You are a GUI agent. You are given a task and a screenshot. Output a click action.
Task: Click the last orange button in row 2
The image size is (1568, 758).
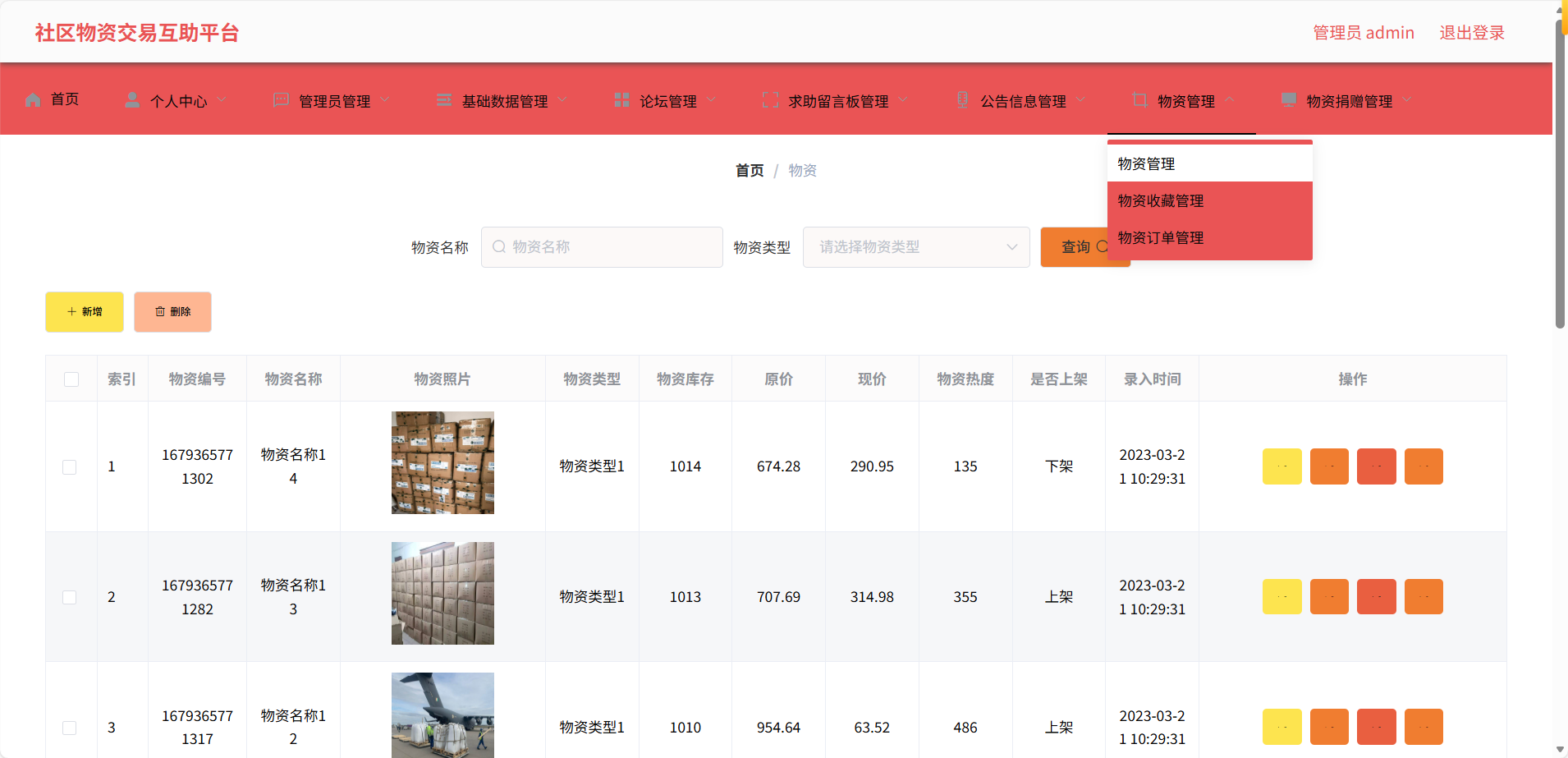(1424, 597)
